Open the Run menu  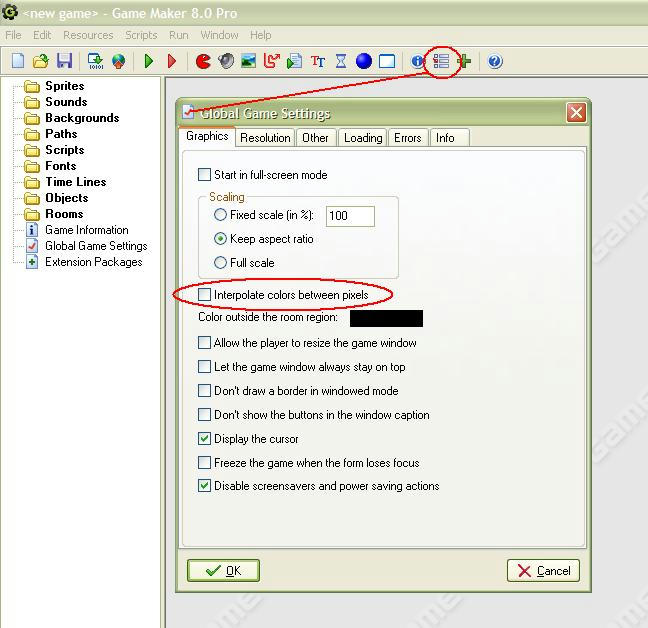179,35
